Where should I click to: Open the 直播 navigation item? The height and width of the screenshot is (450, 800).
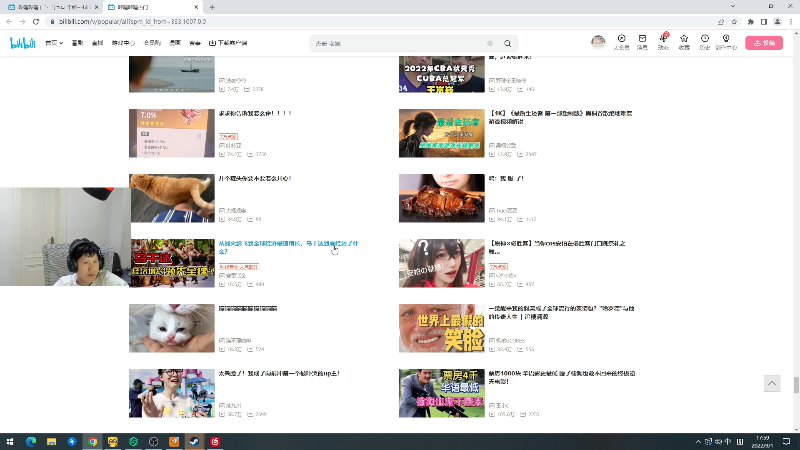(97, 43)
